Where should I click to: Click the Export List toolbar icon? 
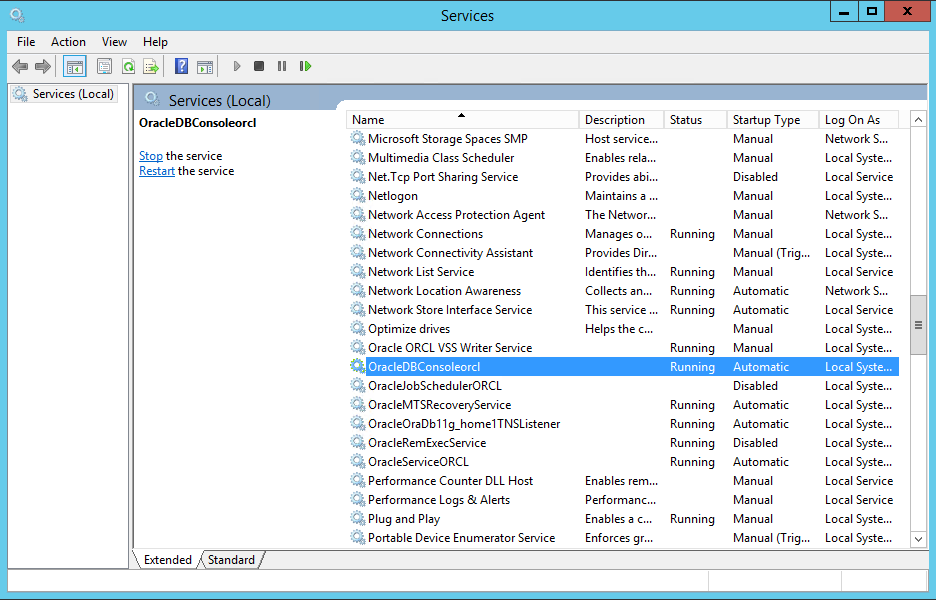[x=151, y=66]
